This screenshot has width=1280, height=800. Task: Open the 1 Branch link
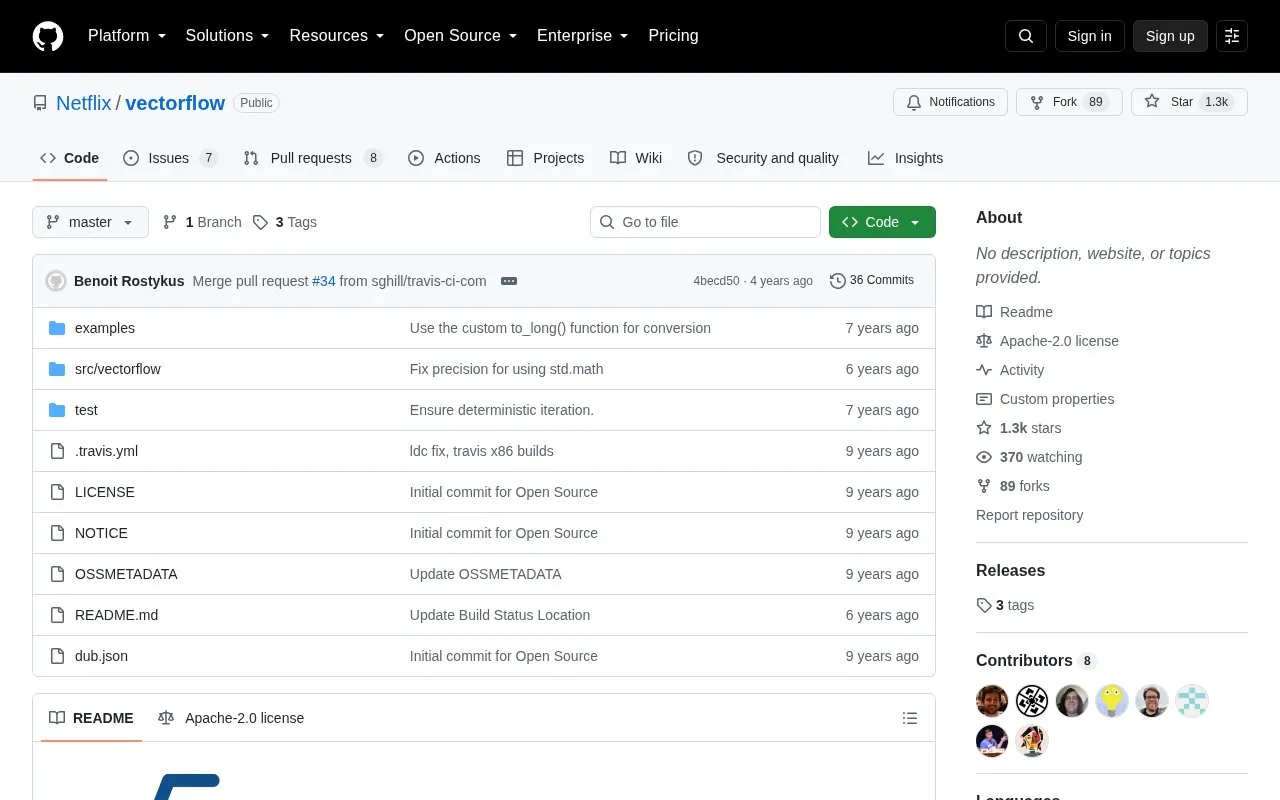click(x=202, y=222)
